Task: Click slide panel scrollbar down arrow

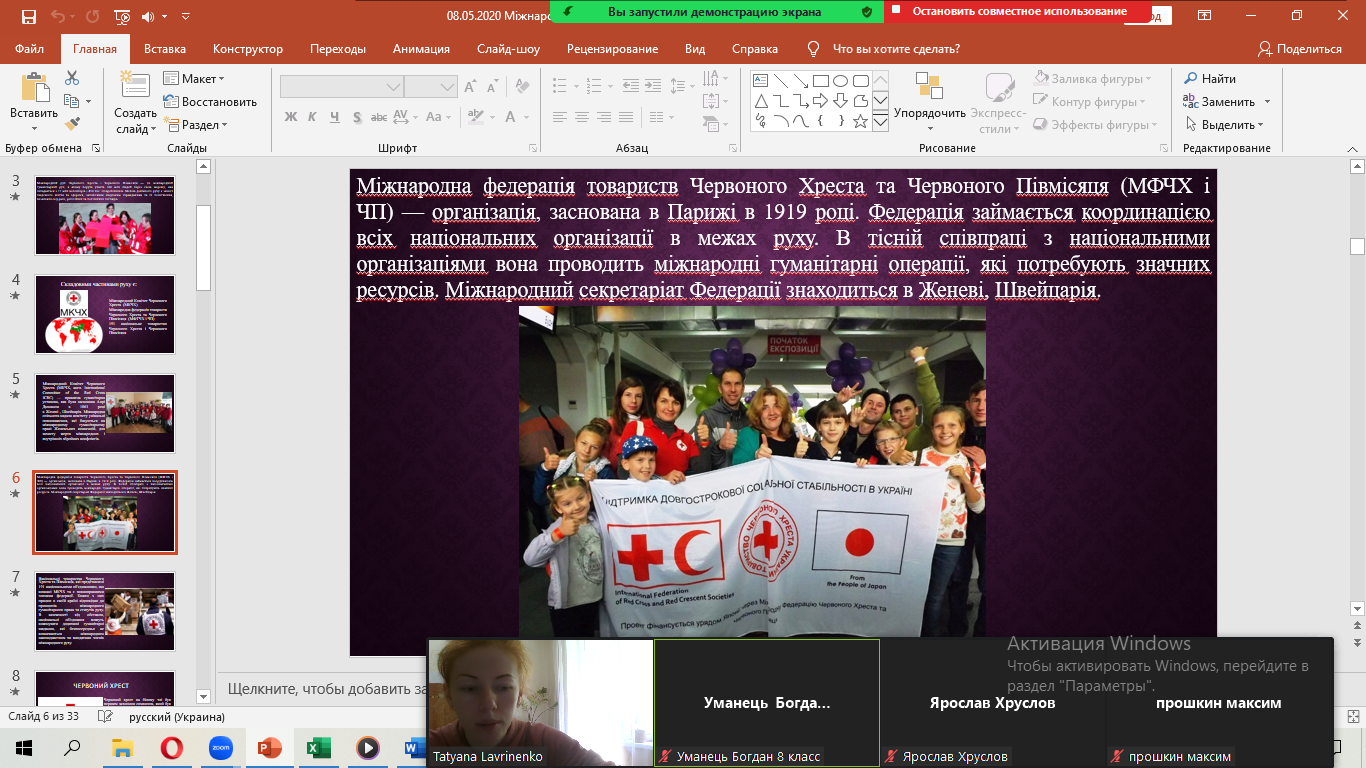Action: coord(204,696)
